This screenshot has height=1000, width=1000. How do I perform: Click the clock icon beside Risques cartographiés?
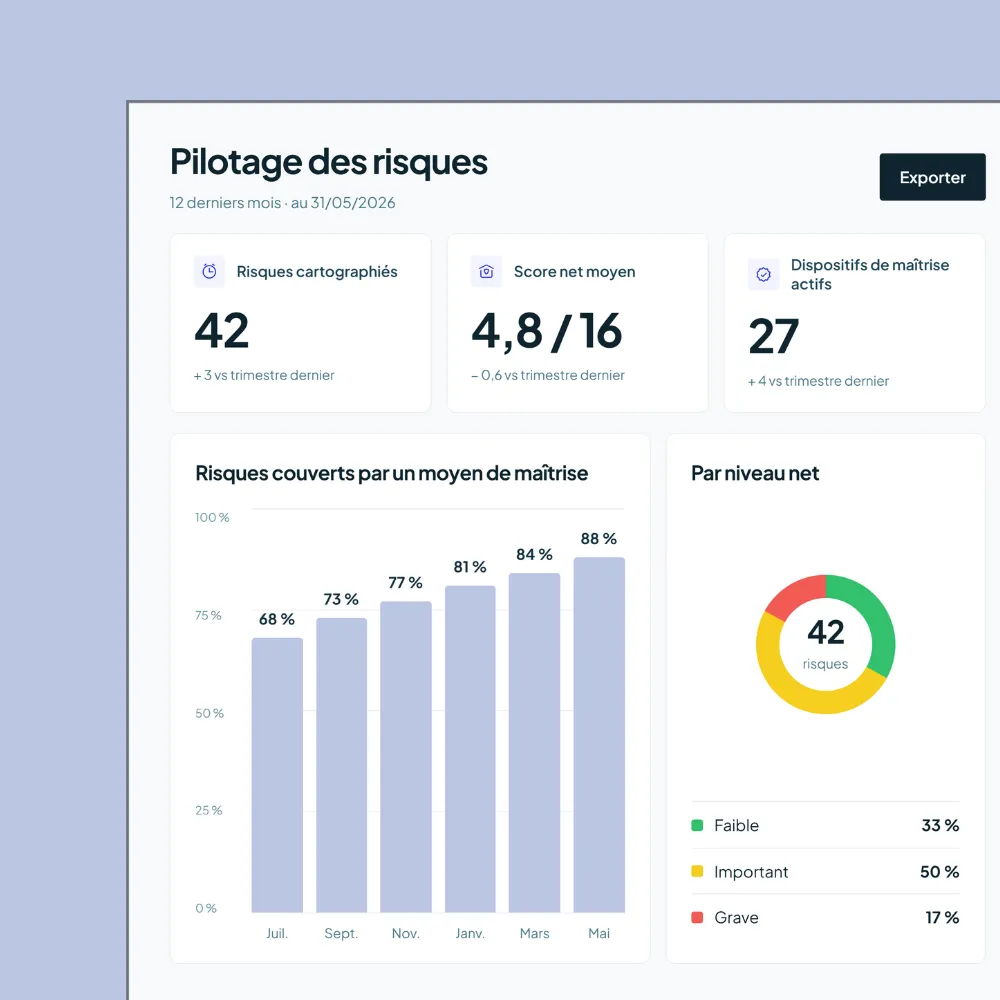point(209,272)
